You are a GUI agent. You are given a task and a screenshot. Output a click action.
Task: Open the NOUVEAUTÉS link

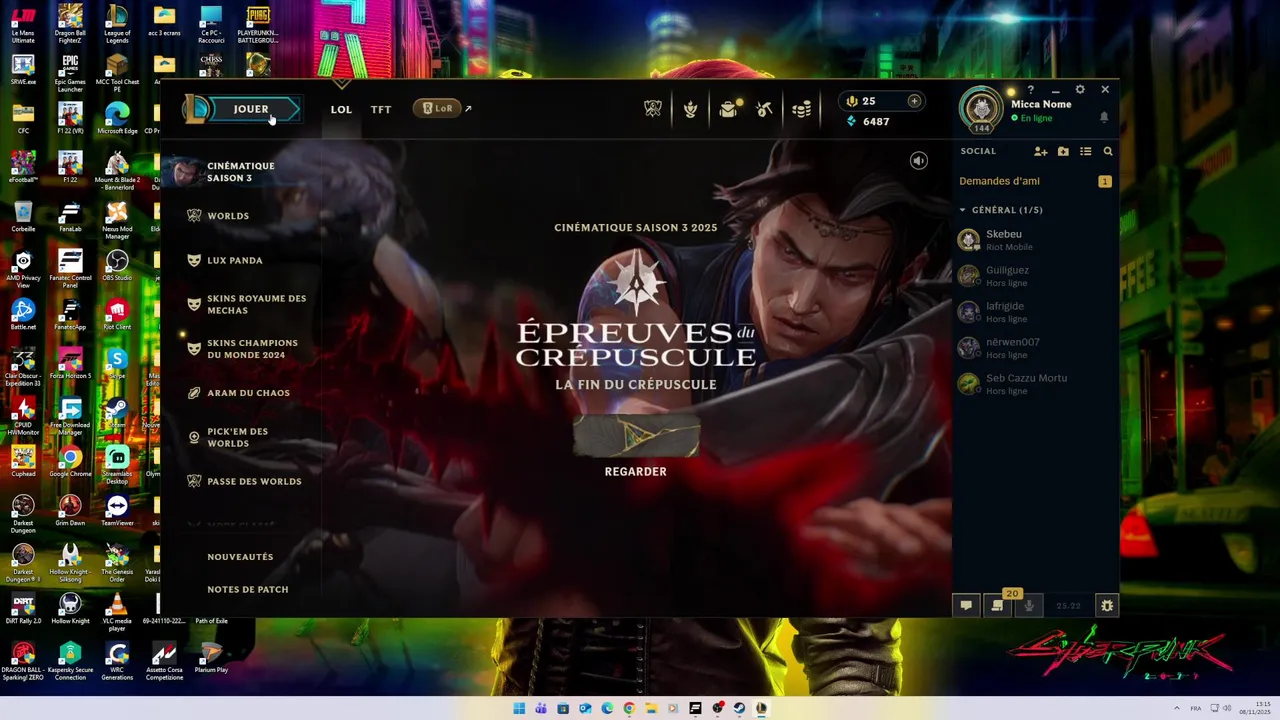[x=240, y=557]
